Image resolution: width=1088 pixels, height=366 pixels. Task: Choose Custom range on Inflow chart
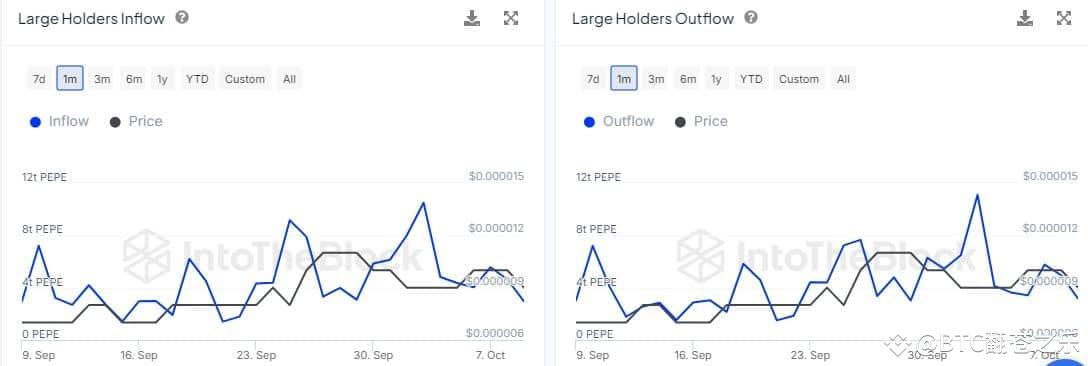(245, 78)
